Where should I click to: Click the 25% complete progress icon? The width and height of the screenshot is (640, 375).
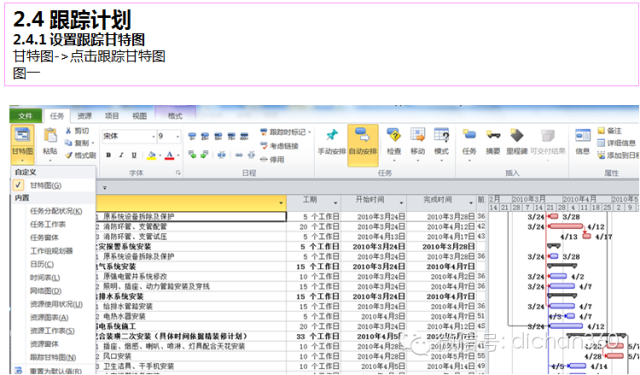205,136
